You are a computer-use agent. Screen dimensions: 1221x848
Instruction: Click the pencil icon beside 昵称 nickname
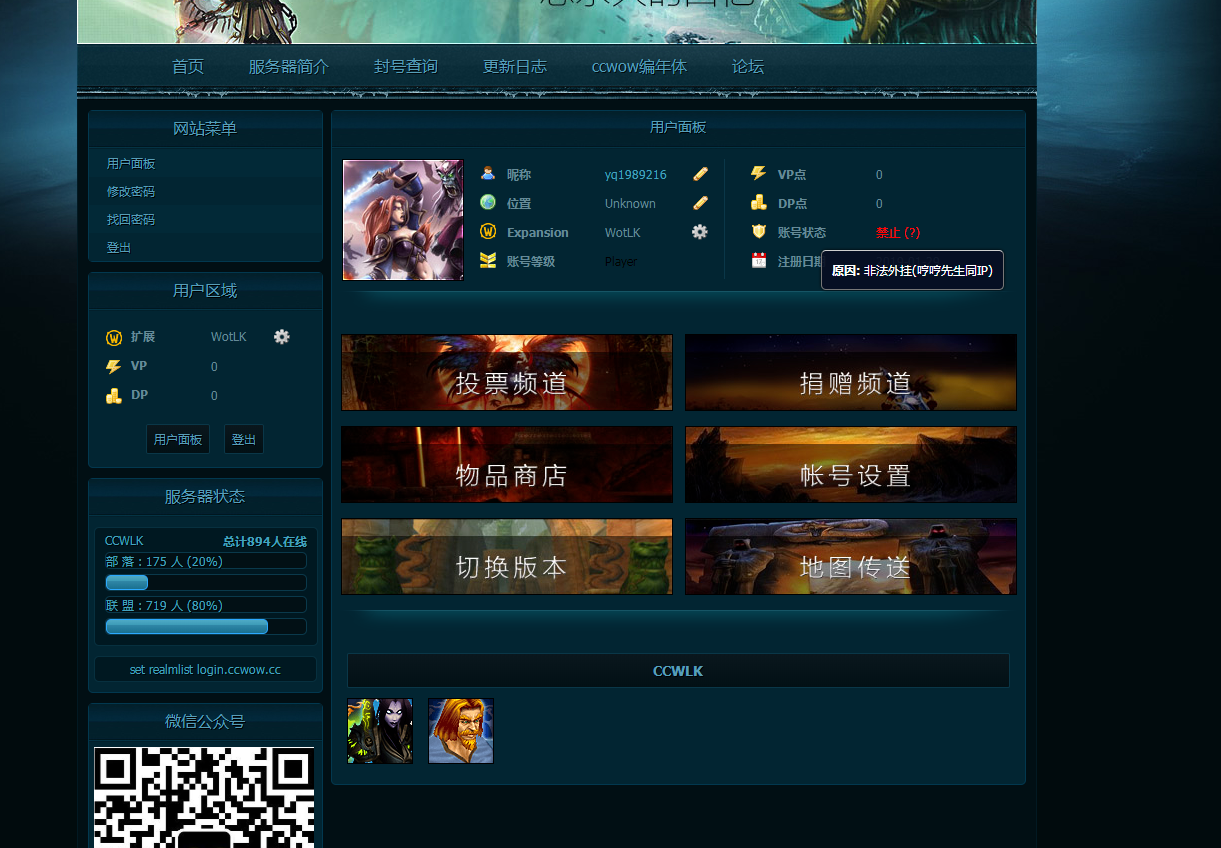700,174
